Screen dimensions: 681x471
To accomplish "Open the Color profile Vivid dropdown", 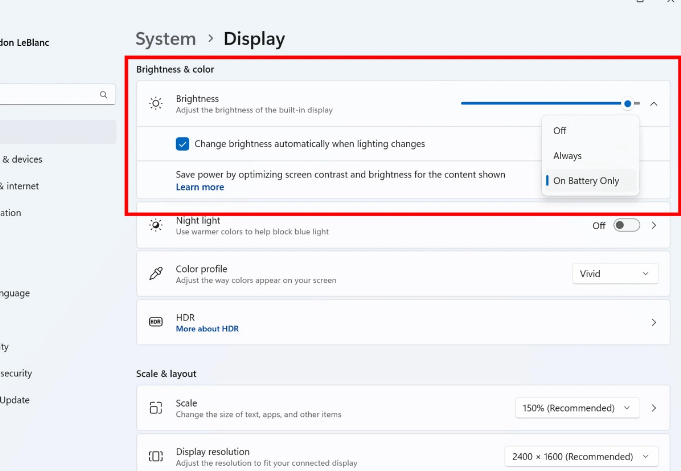I will [x=615, y=274].
